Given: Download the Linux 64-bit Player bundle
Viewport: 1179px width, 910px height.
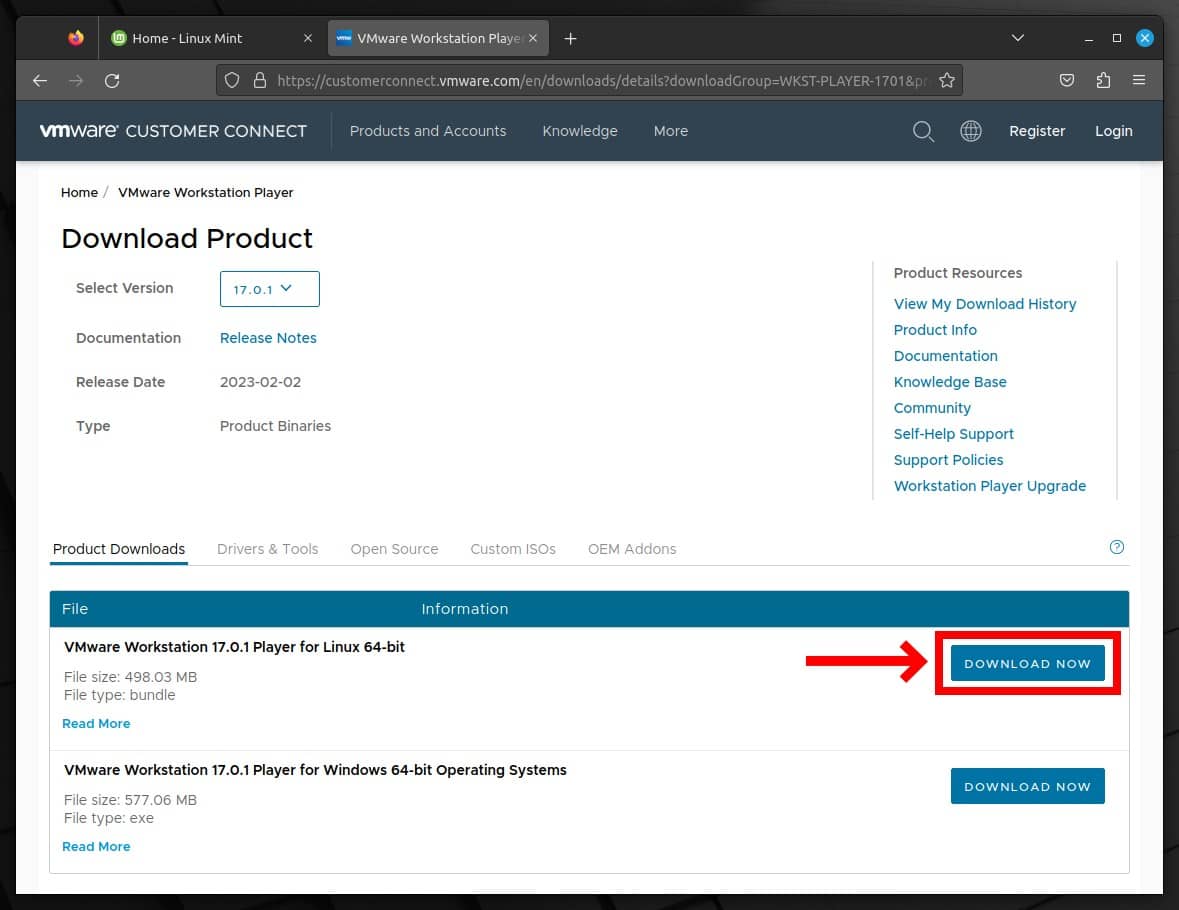Looking at the screenshot, I should tap(1027, 664).
